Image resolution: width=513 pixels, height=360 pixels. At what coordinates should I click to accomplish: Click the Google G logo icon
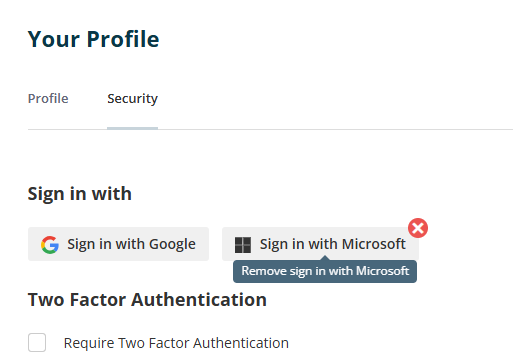point(50,245)
